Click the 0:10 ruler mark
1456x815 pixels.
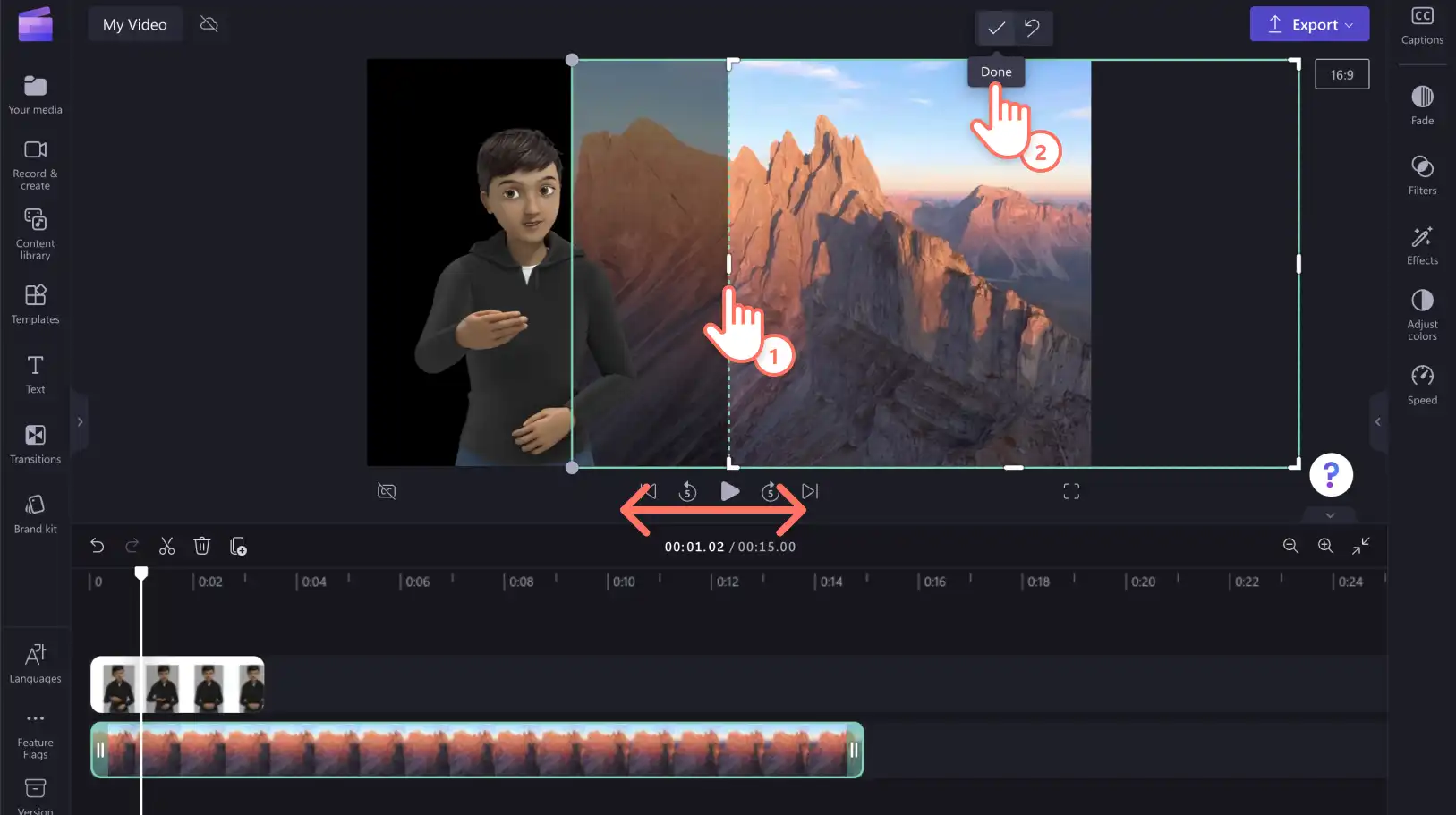pos(623,582)
